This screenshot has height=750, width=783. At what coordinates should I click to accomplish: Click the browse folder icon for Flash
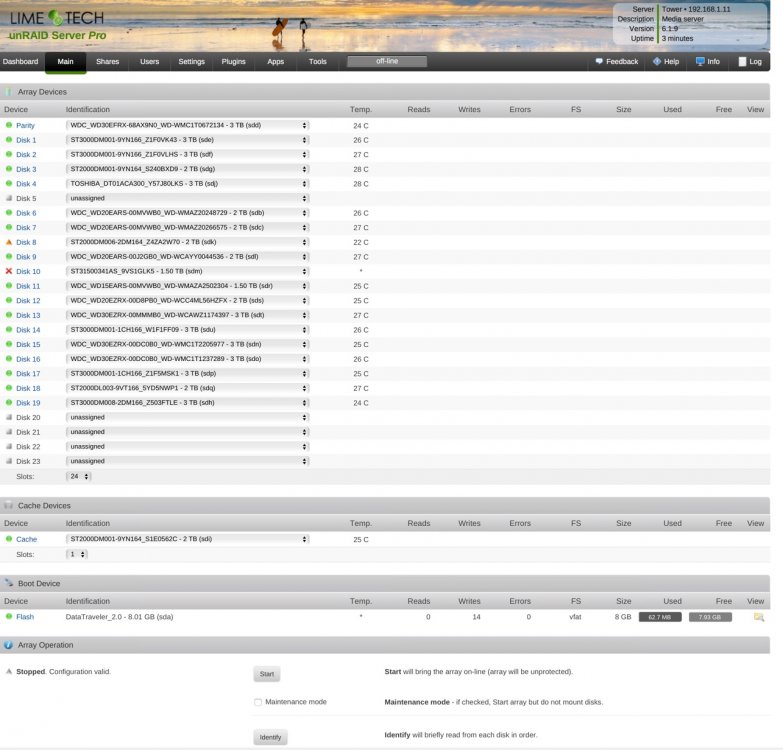(759, 617)
